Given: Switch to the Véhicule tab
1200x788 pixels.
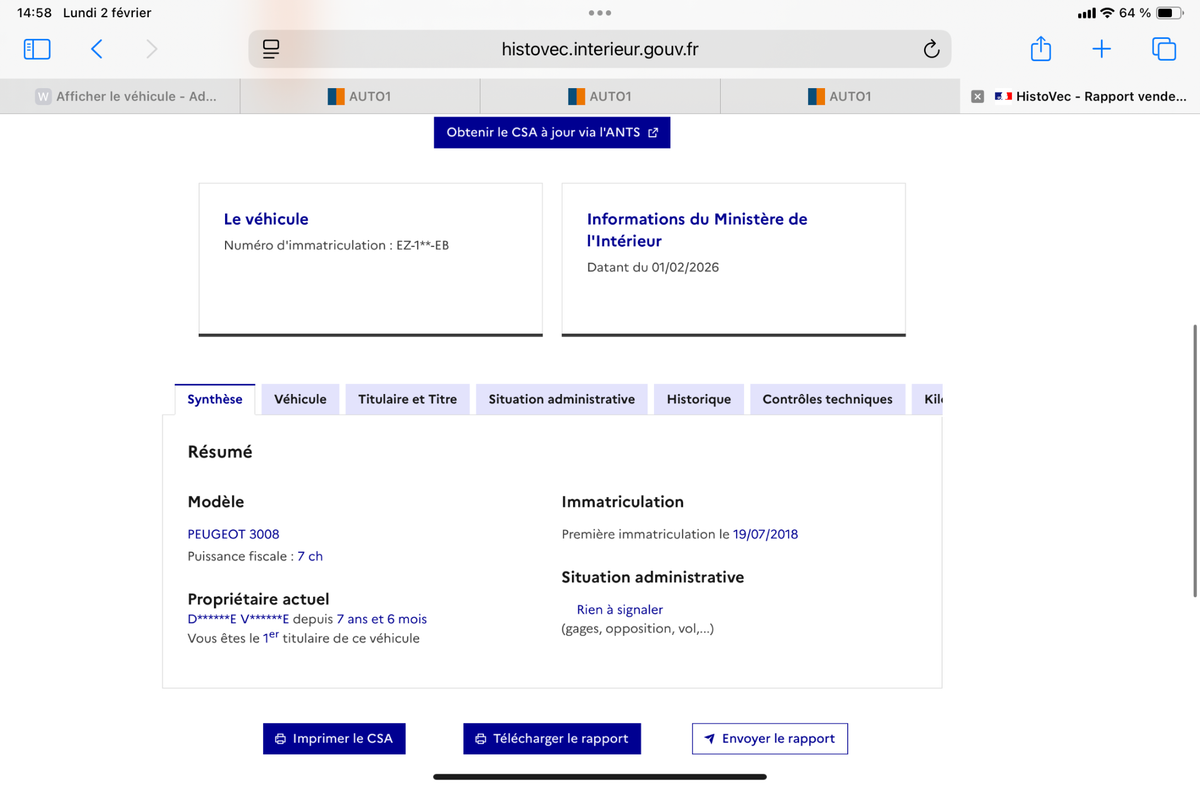Looking at the screenshot, I should (x=300, y=399).
